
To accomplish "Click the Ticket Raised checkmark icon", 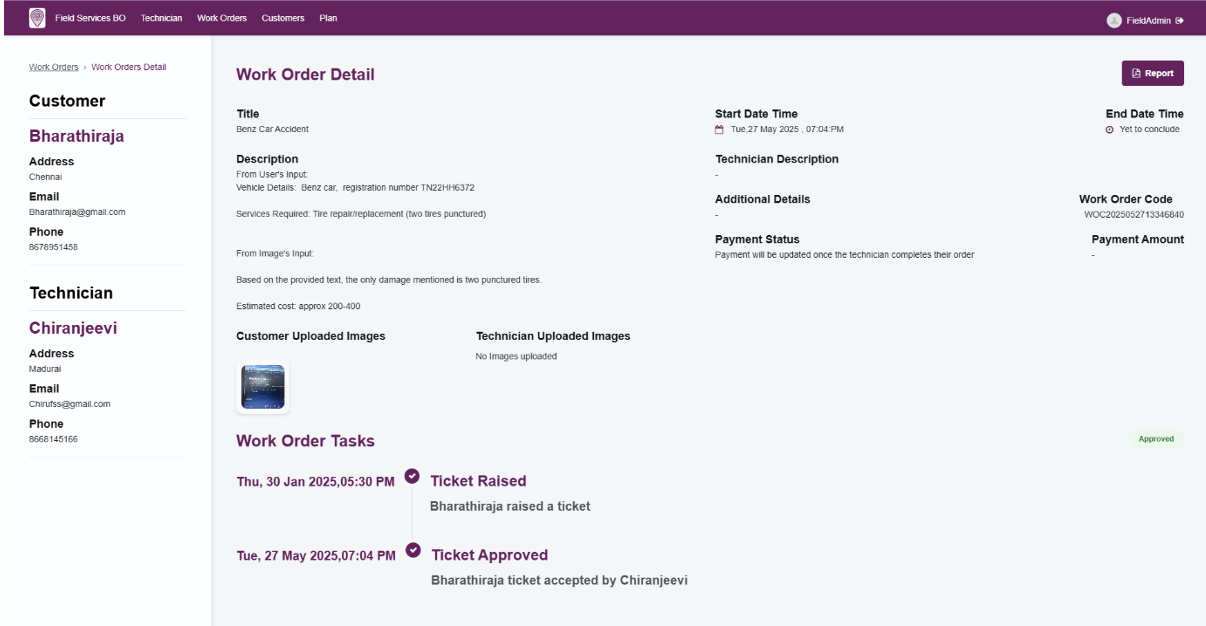I will [411, 476].
